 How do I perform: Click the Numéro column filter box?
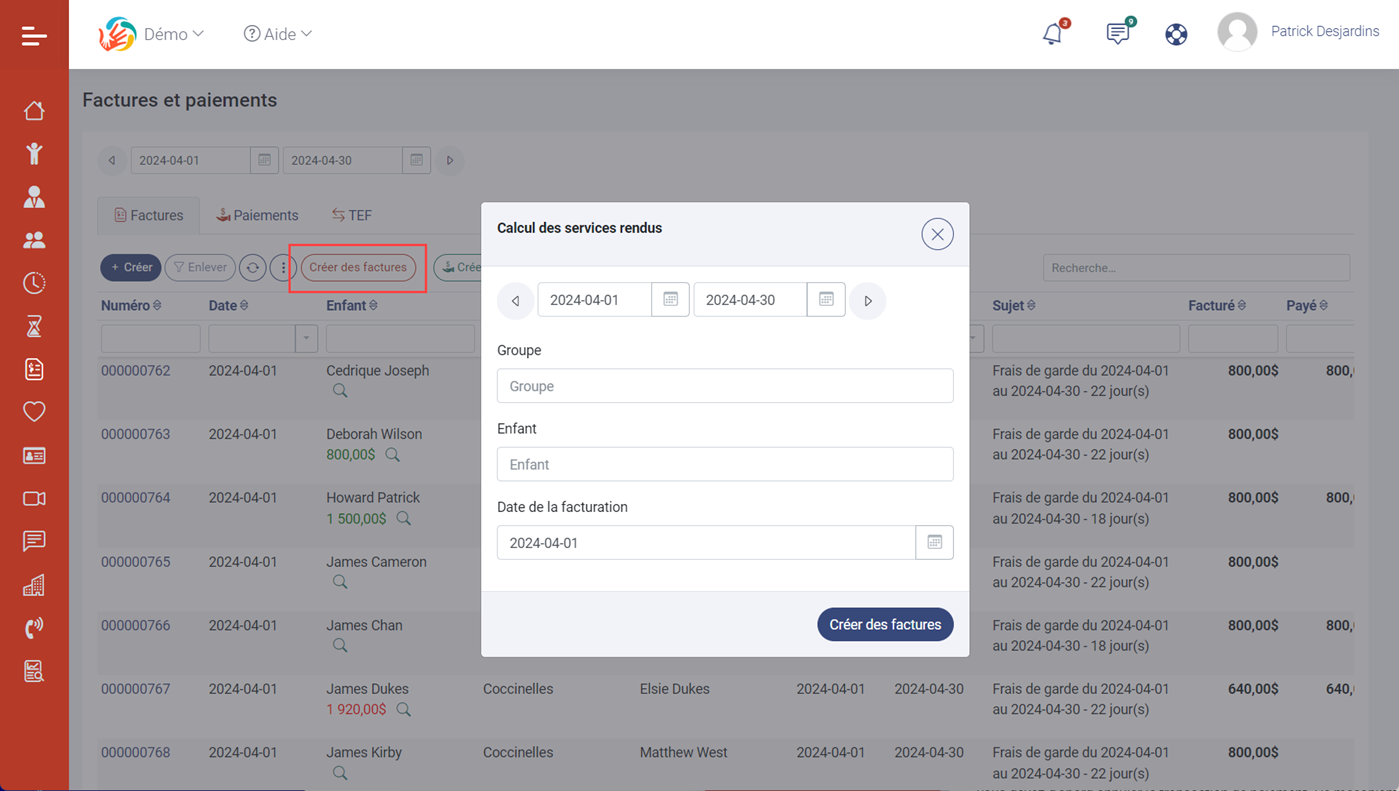click(x=151, y=339)
